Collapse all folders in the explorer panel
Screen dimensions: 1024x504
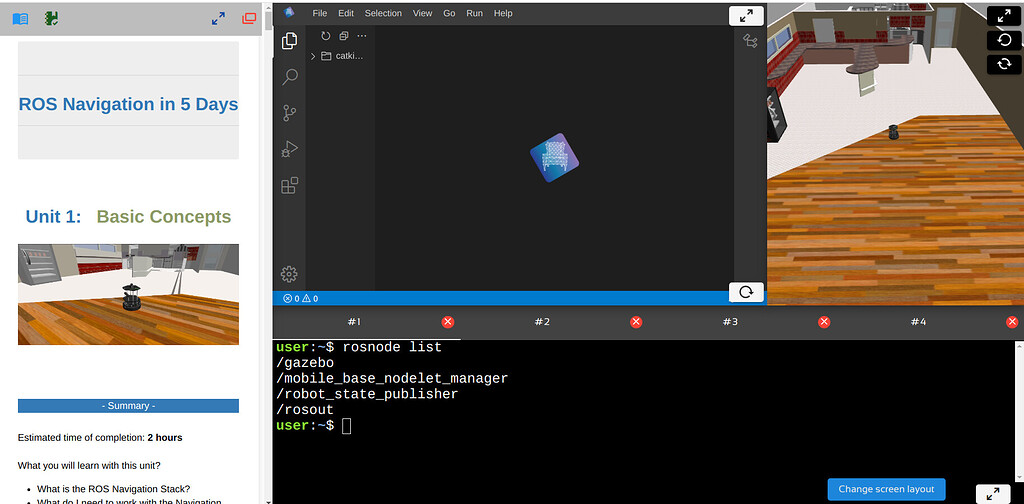coord(344,36)
